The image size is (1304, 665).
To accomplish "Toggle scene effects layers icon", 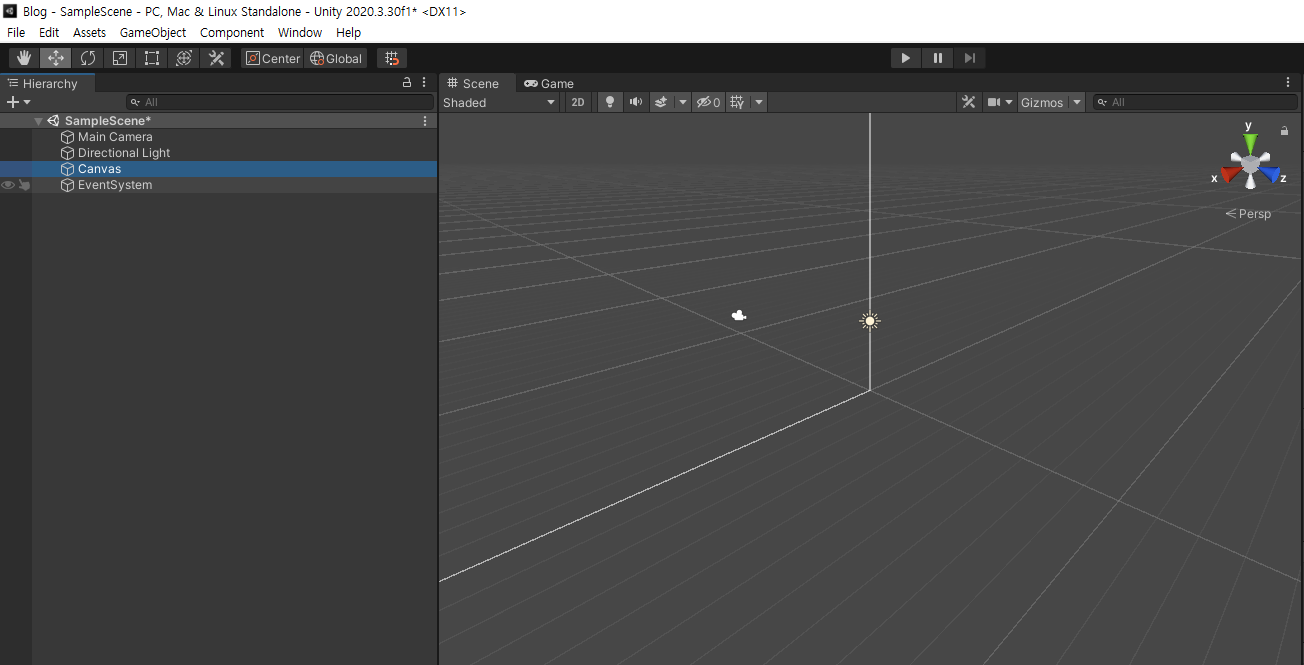I will 661,102.
